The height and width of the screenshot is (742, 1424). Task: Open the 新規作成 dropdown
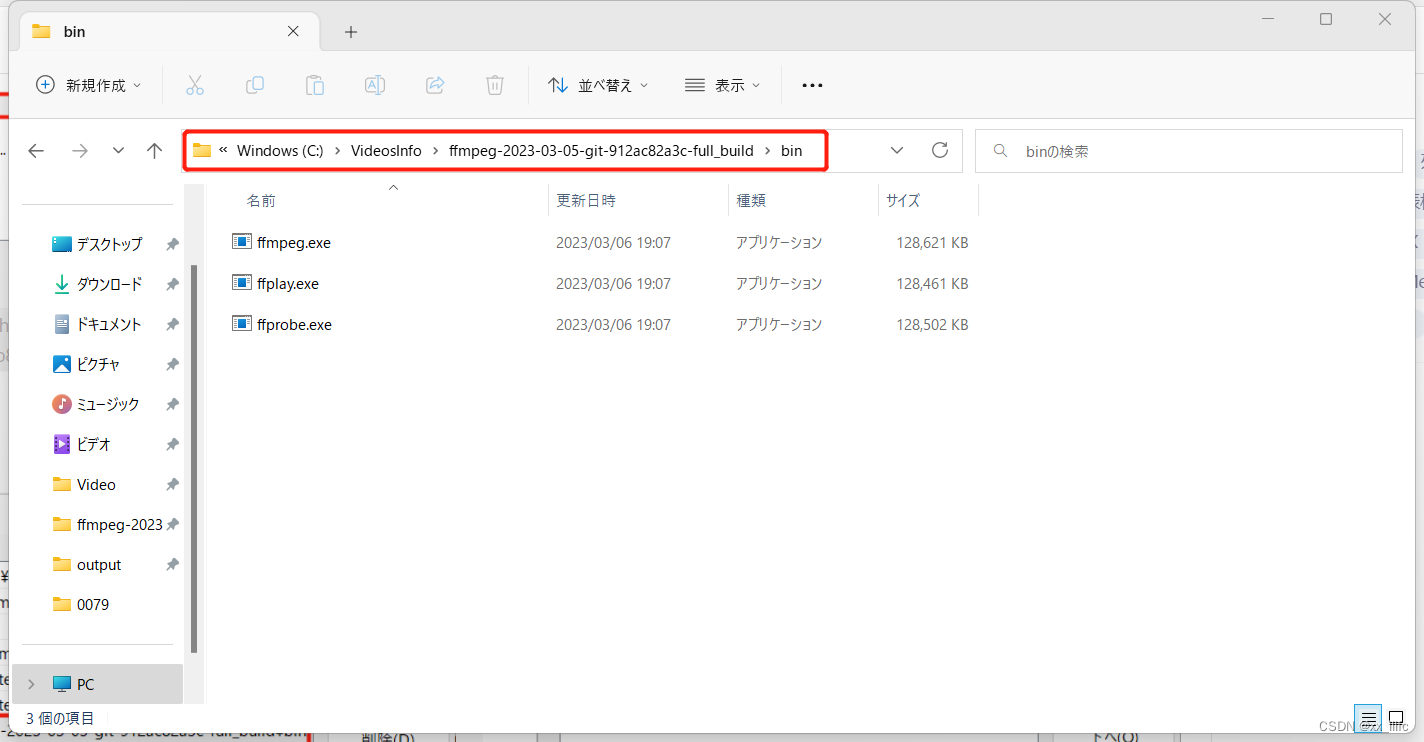[88, 85]
